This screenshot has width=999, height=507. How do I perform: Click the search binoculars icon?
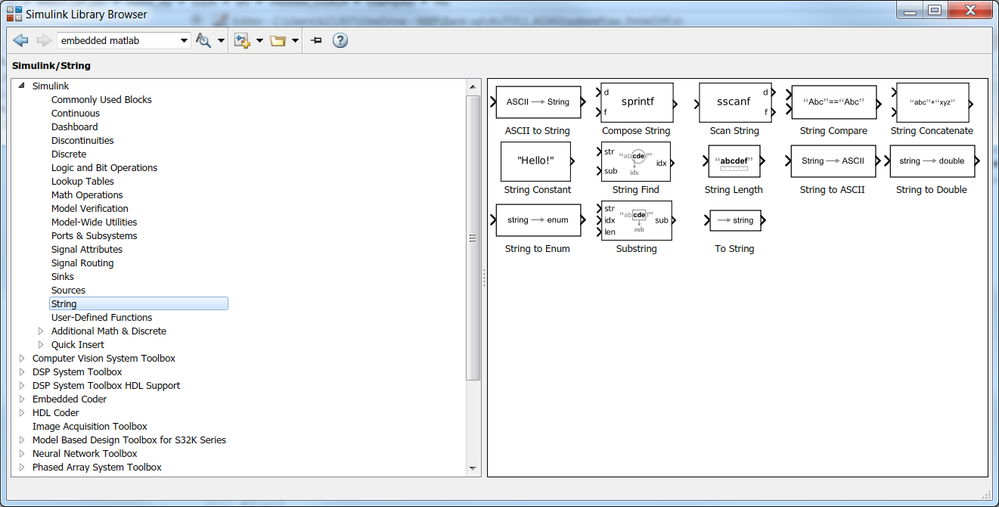click(203, 41)
